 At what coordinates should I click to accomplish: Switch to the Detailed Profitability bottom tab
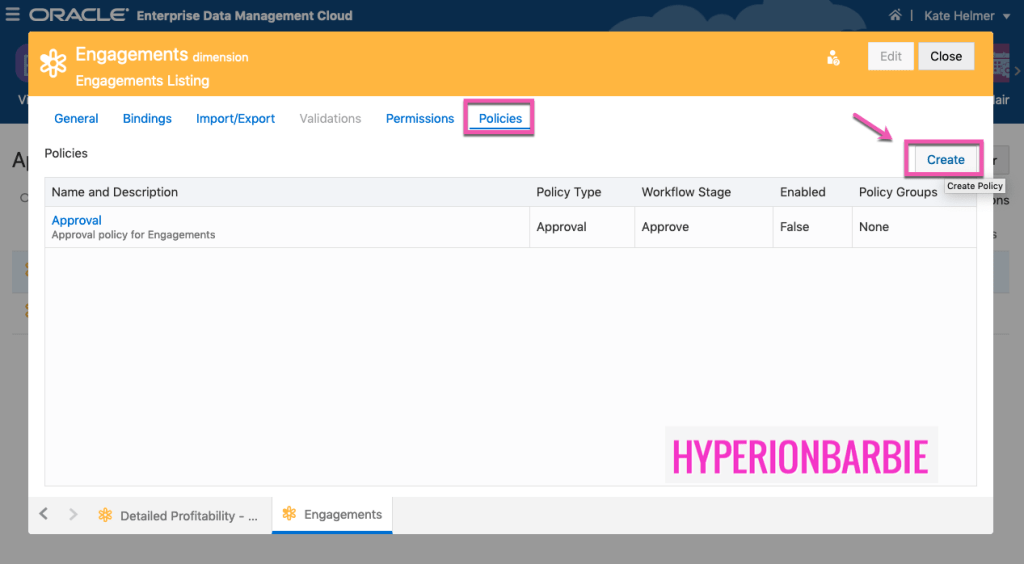click(x=189, y=516)
